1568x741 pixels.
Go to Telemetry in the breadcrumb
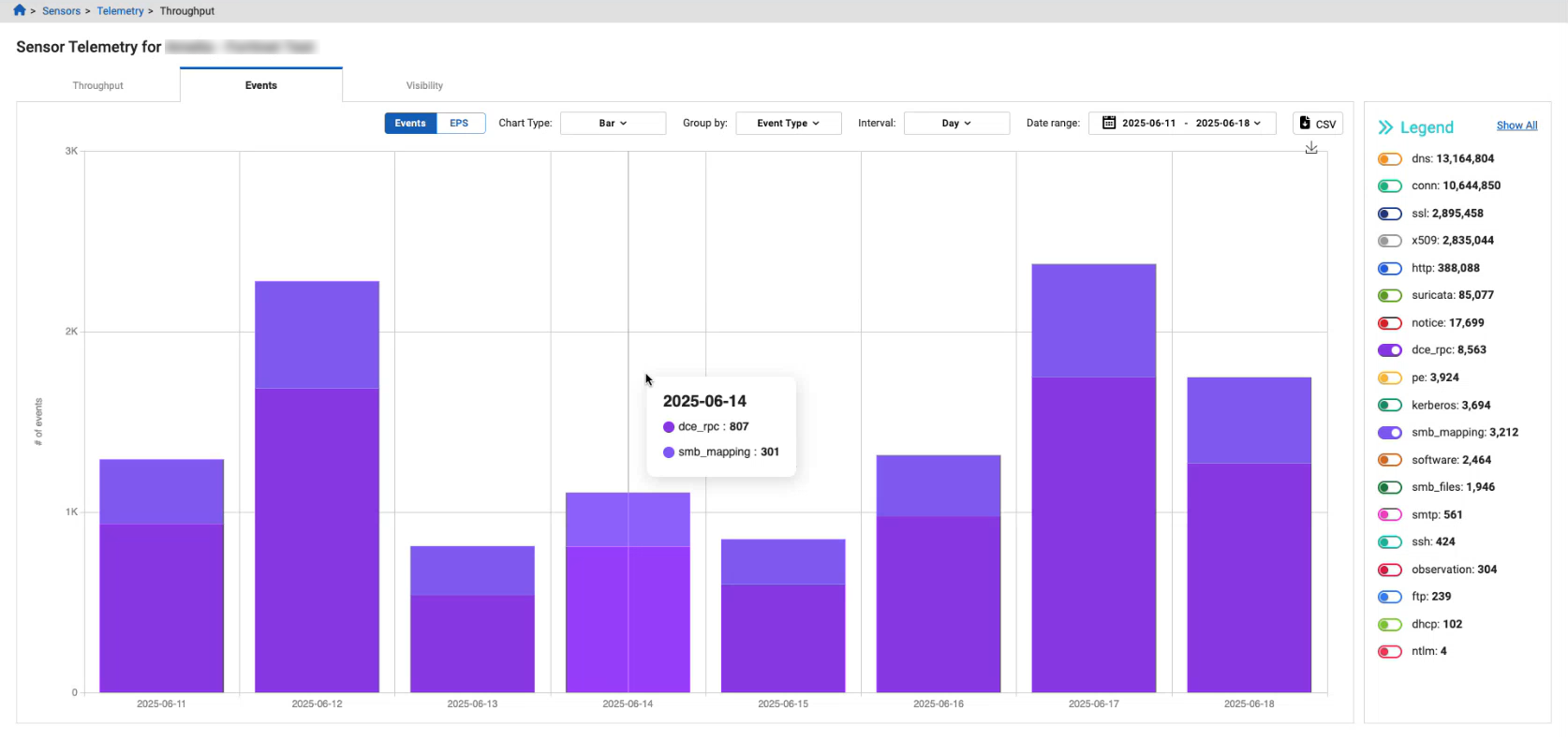tap(120, 11)
